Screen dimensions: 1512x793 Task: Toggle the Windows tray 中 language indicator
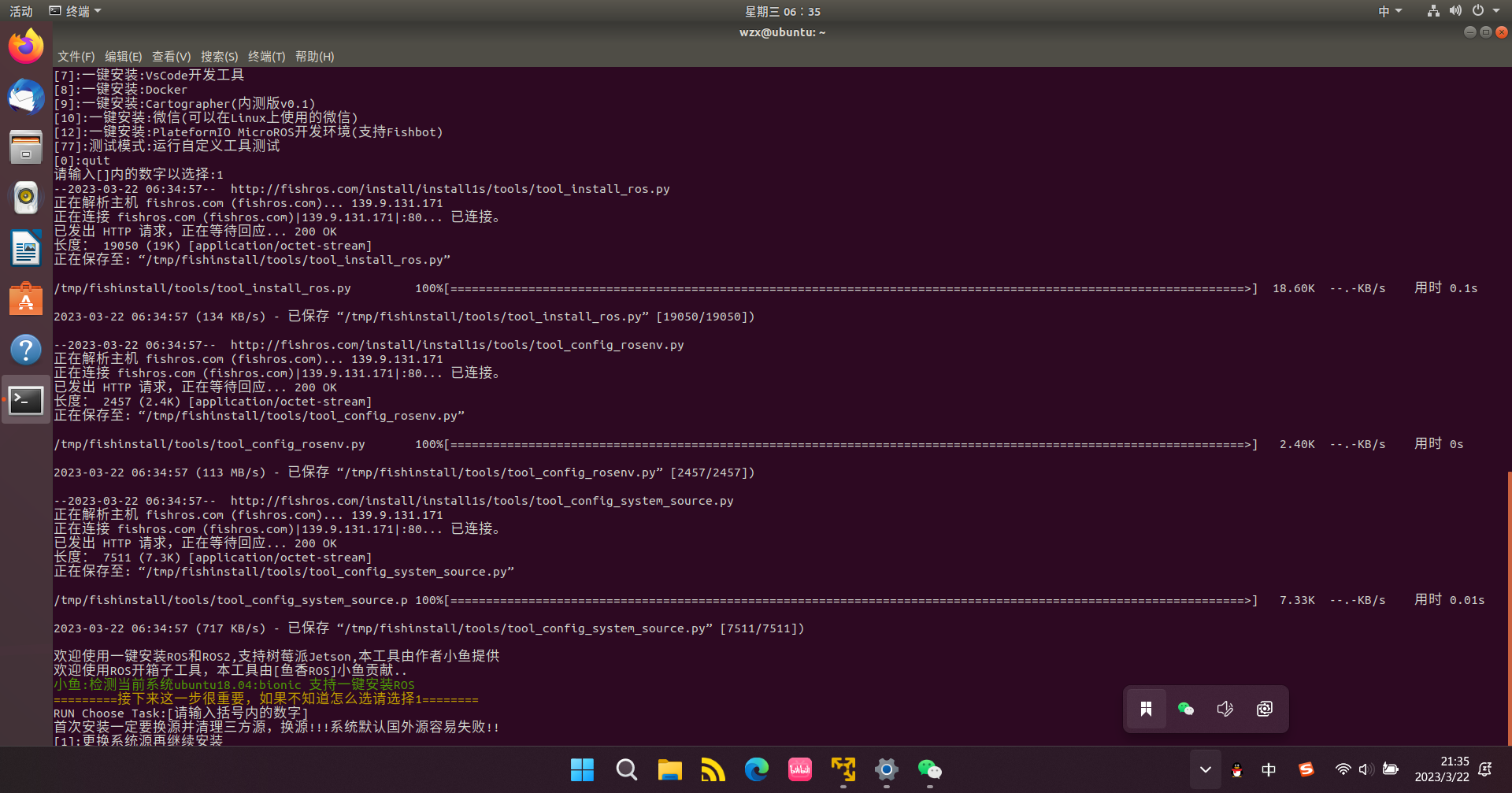coord(1269,769)
